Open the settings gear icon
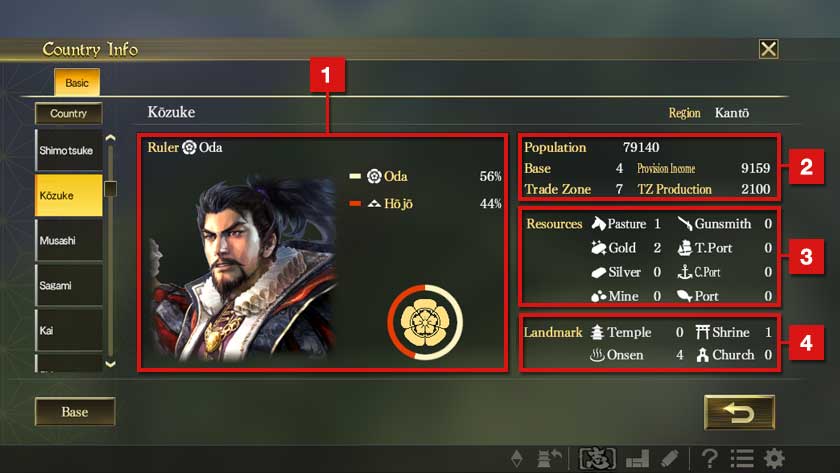 [774, 459]
